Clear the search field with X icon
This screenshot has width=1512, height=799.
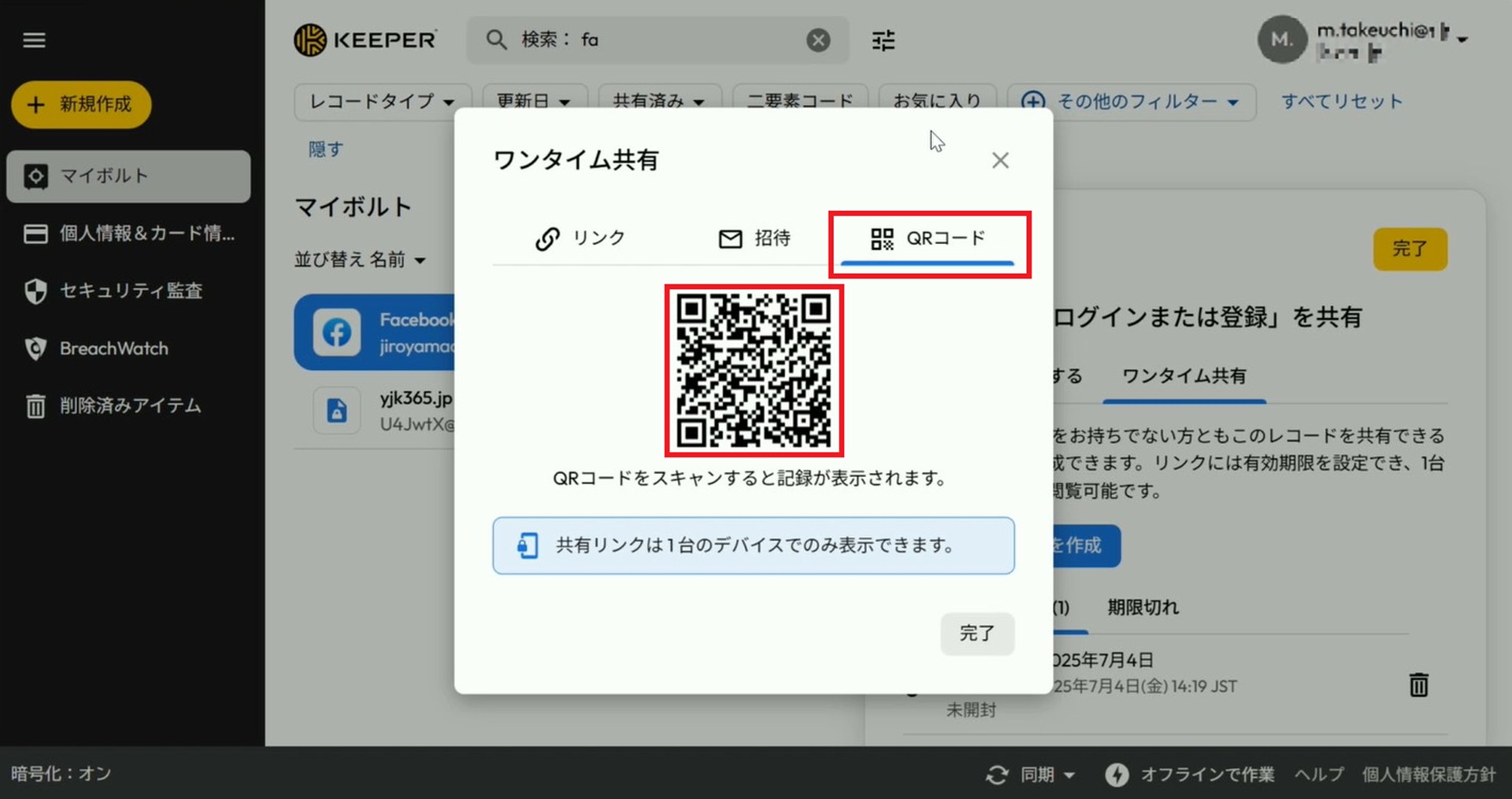click(x=818, y=40)
